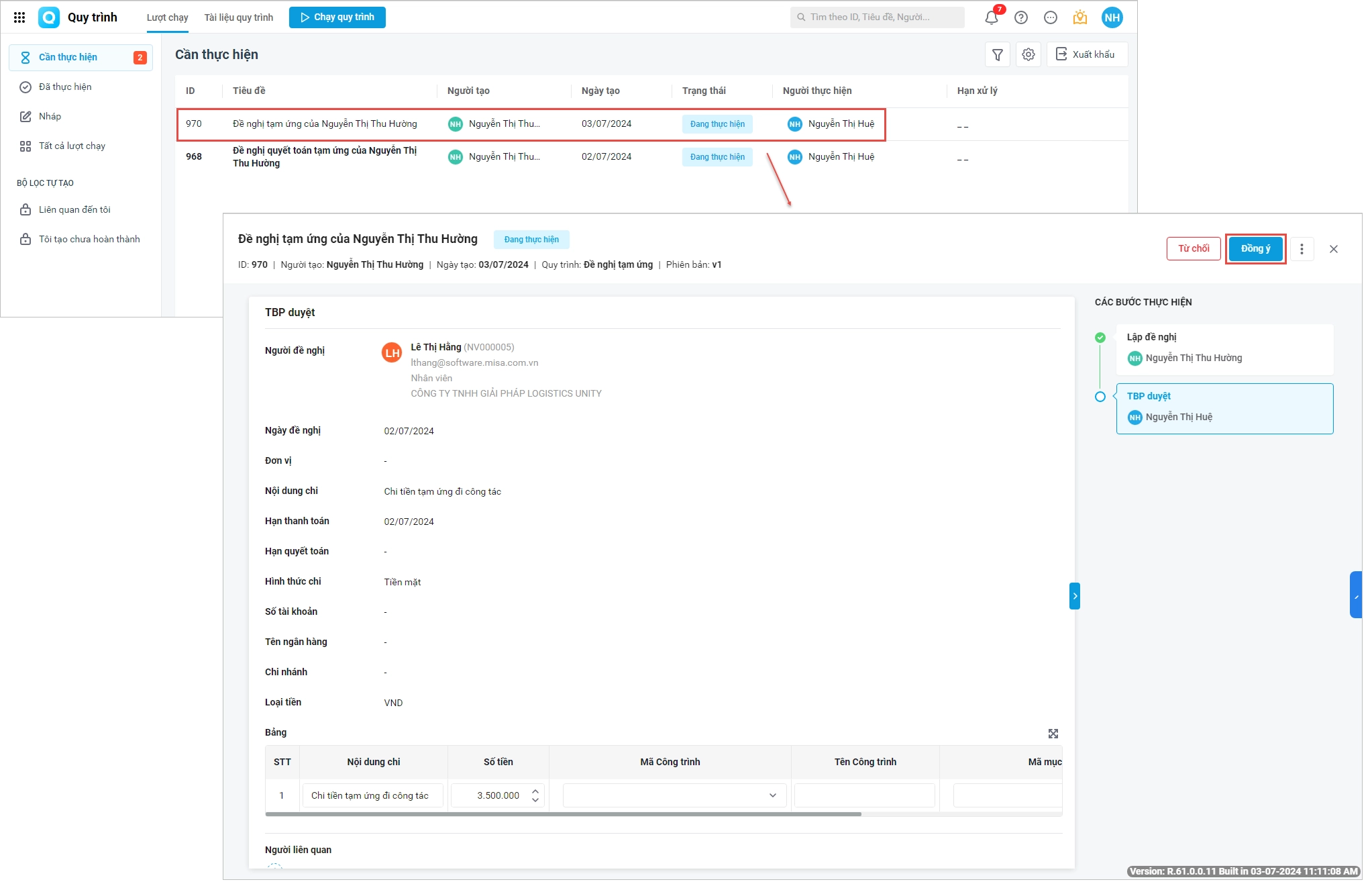The image size is (1372, 886).
Task: Click the Cần thực hiện hourglass icon
Action: click(25, 58)
